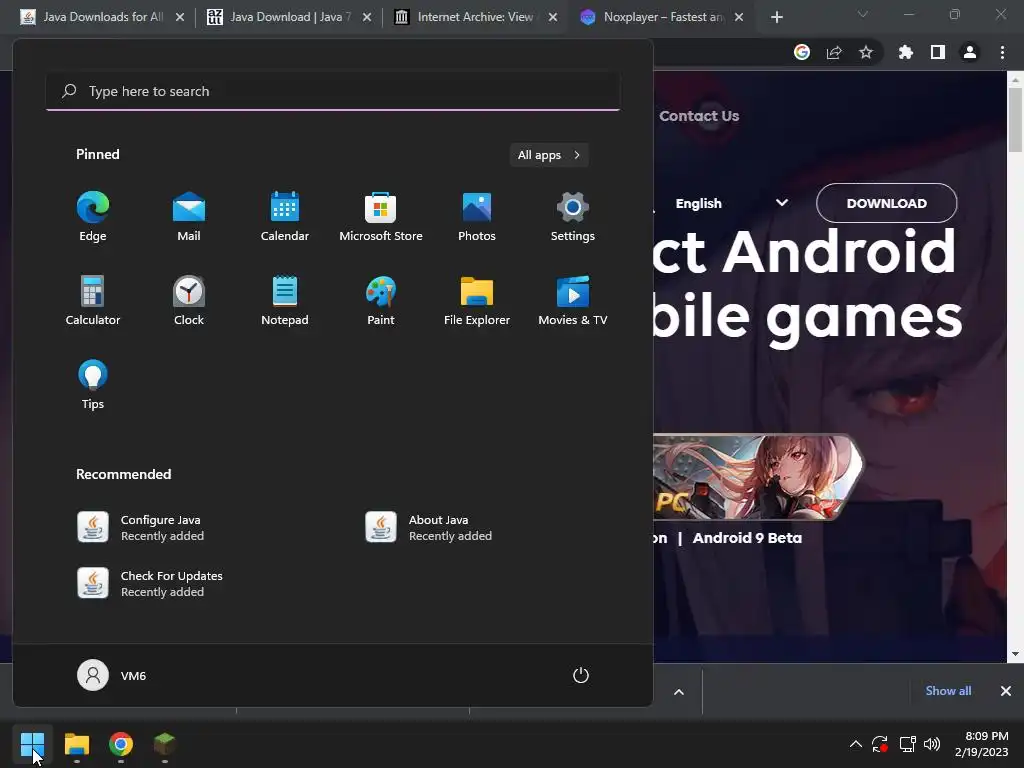Click the anime game banner thumbnail
The image size is (1024, 768).
coord(758,477)
